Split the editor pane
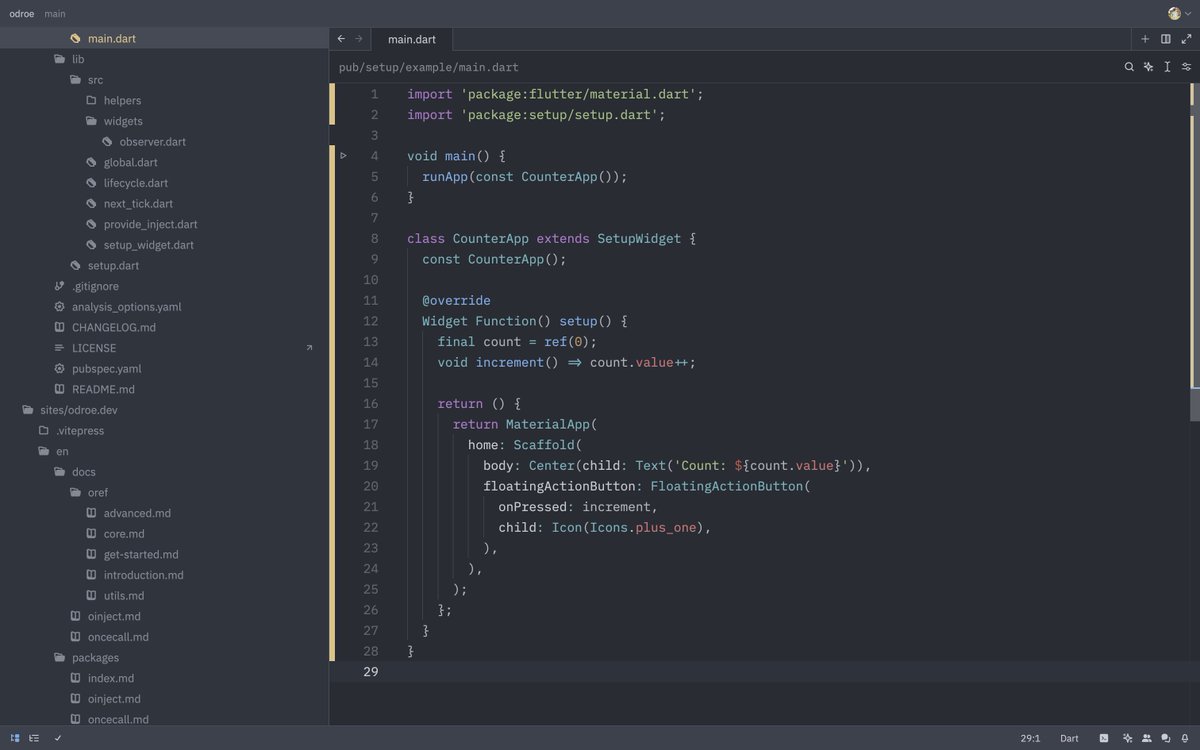Image resolution: width=1200 pixels, height=750 pixels. tap(1166, 39)
